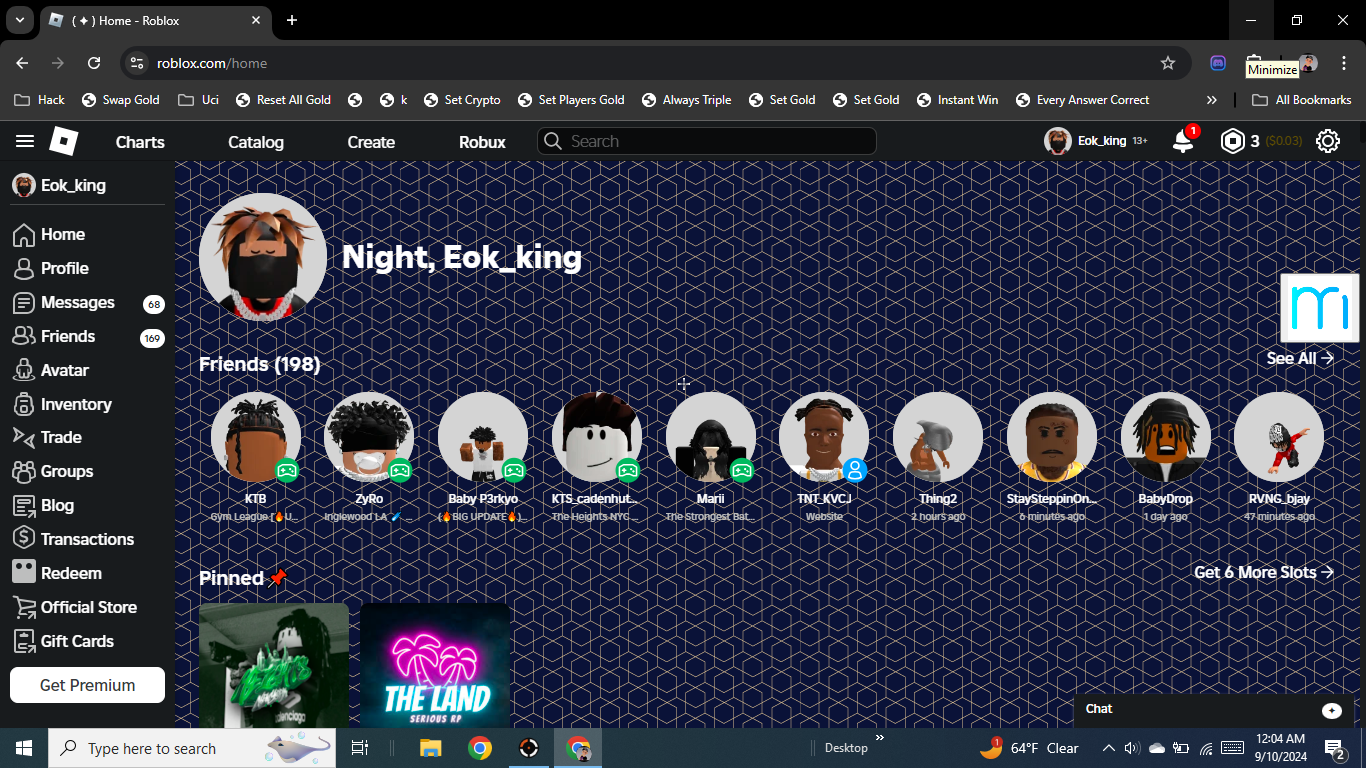Bookmark this page with the star icon

1168,63
